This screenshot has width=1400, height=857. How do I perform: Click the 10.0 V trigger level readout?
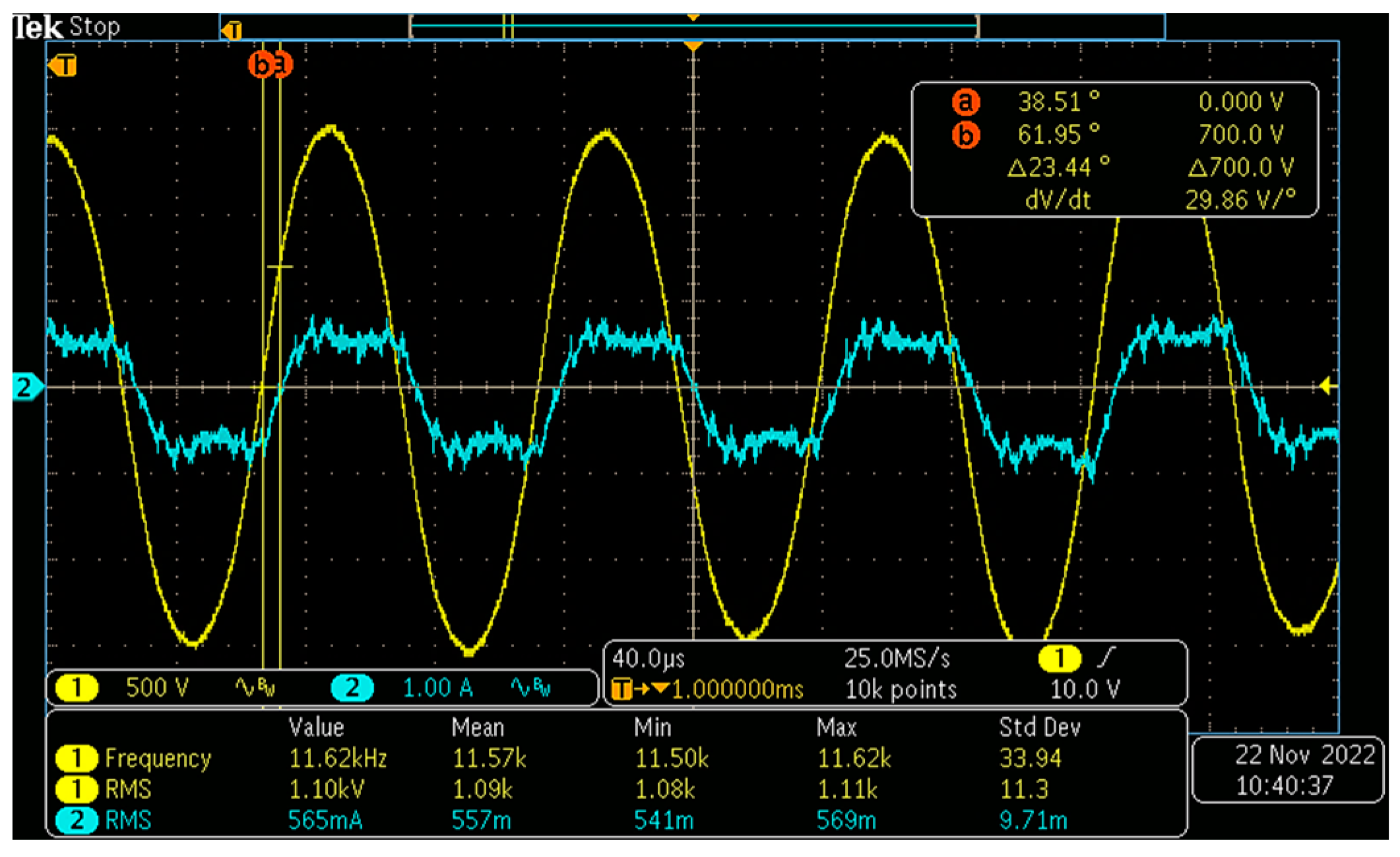pyautogui.click(x=1085, y=689)
